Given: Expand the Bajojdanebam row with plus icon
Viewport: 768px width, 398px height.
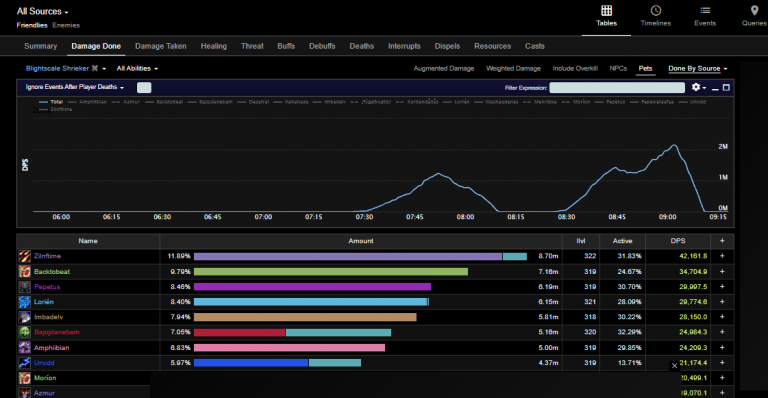Looking at the screenshot, I should [x=722, y=332].
